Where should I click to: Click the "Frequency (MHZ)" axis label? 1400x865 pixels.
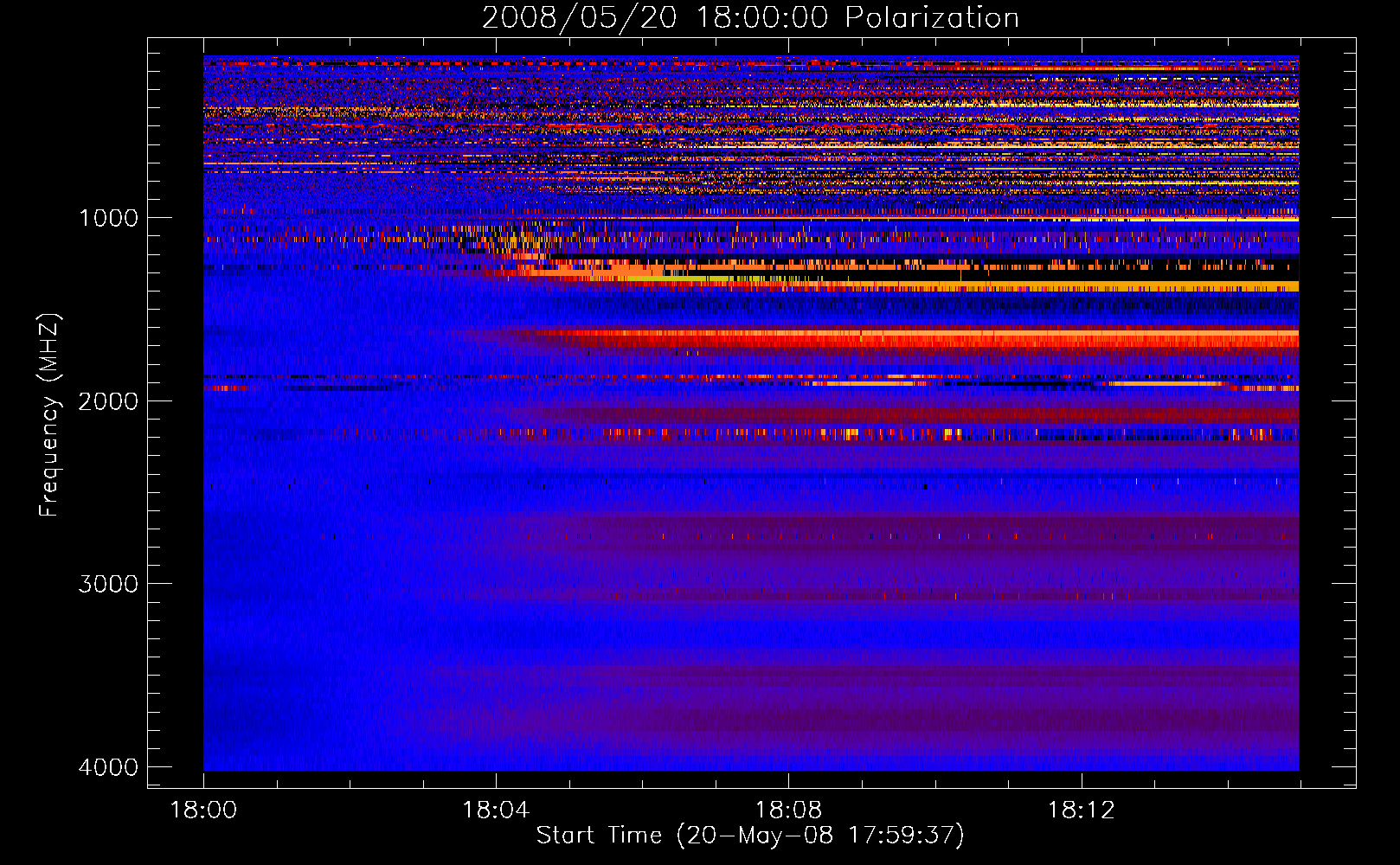point(49,415)
